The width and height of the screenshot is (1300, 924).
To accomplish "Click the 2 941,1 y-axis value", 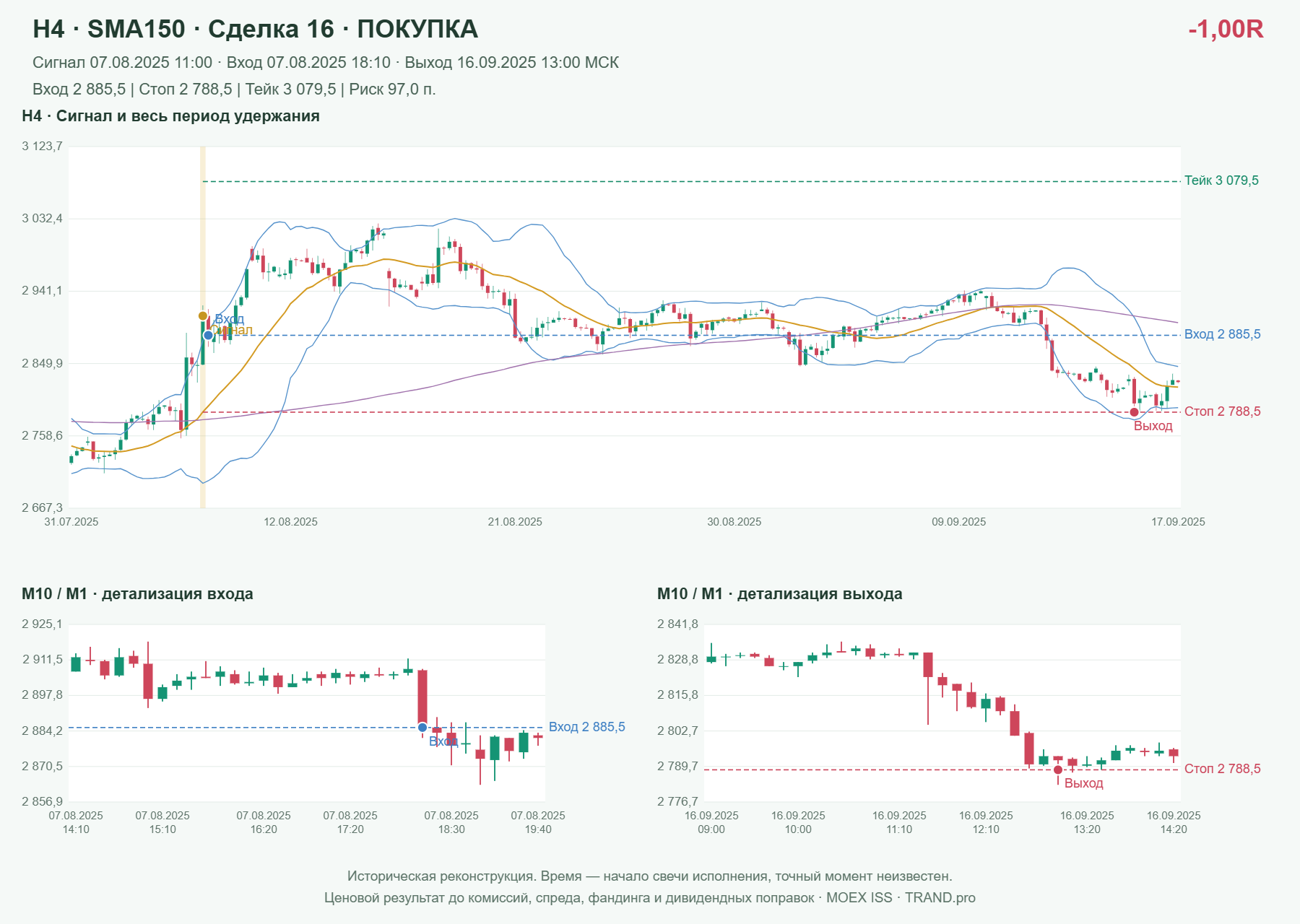I will tap(42, 291).
